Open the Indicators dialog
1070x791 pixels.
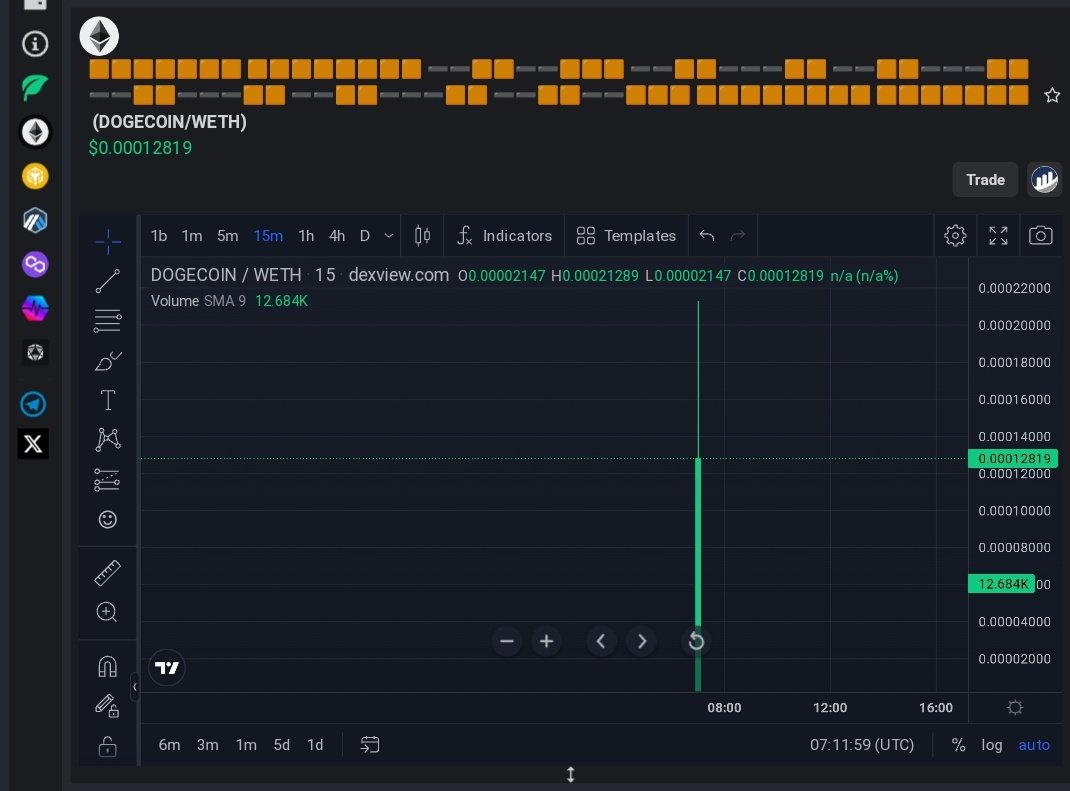click(504, 236)
